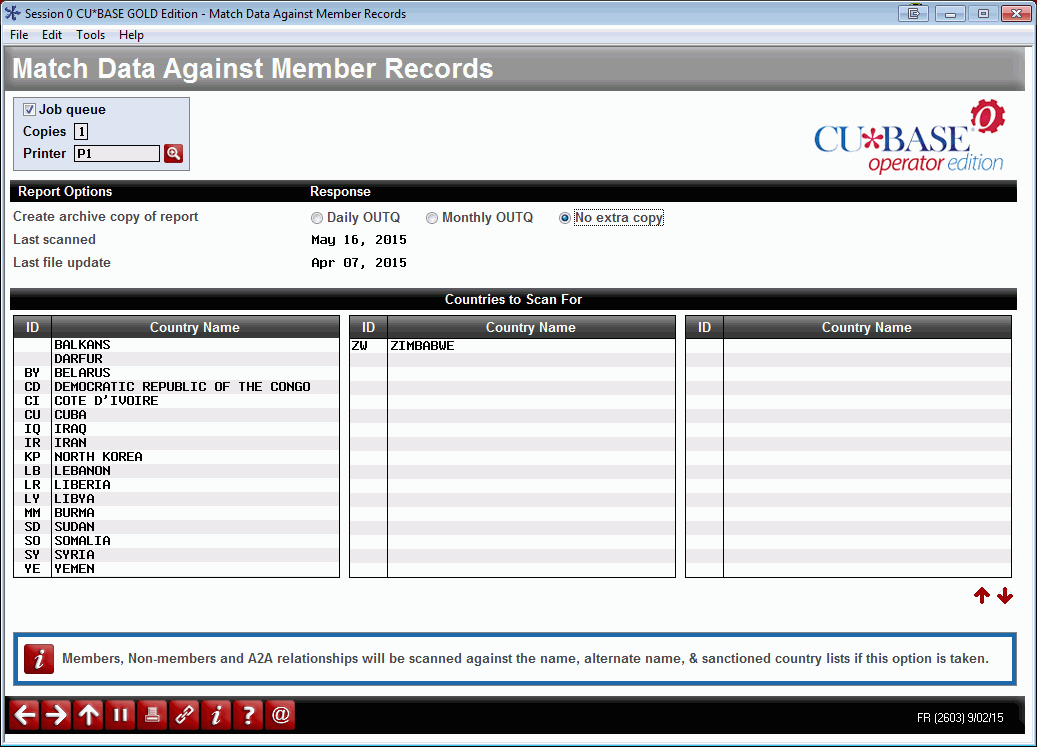This screenshot has height=747, width=1037.
Task: Click the red forward arrow button
Action: 56,715
